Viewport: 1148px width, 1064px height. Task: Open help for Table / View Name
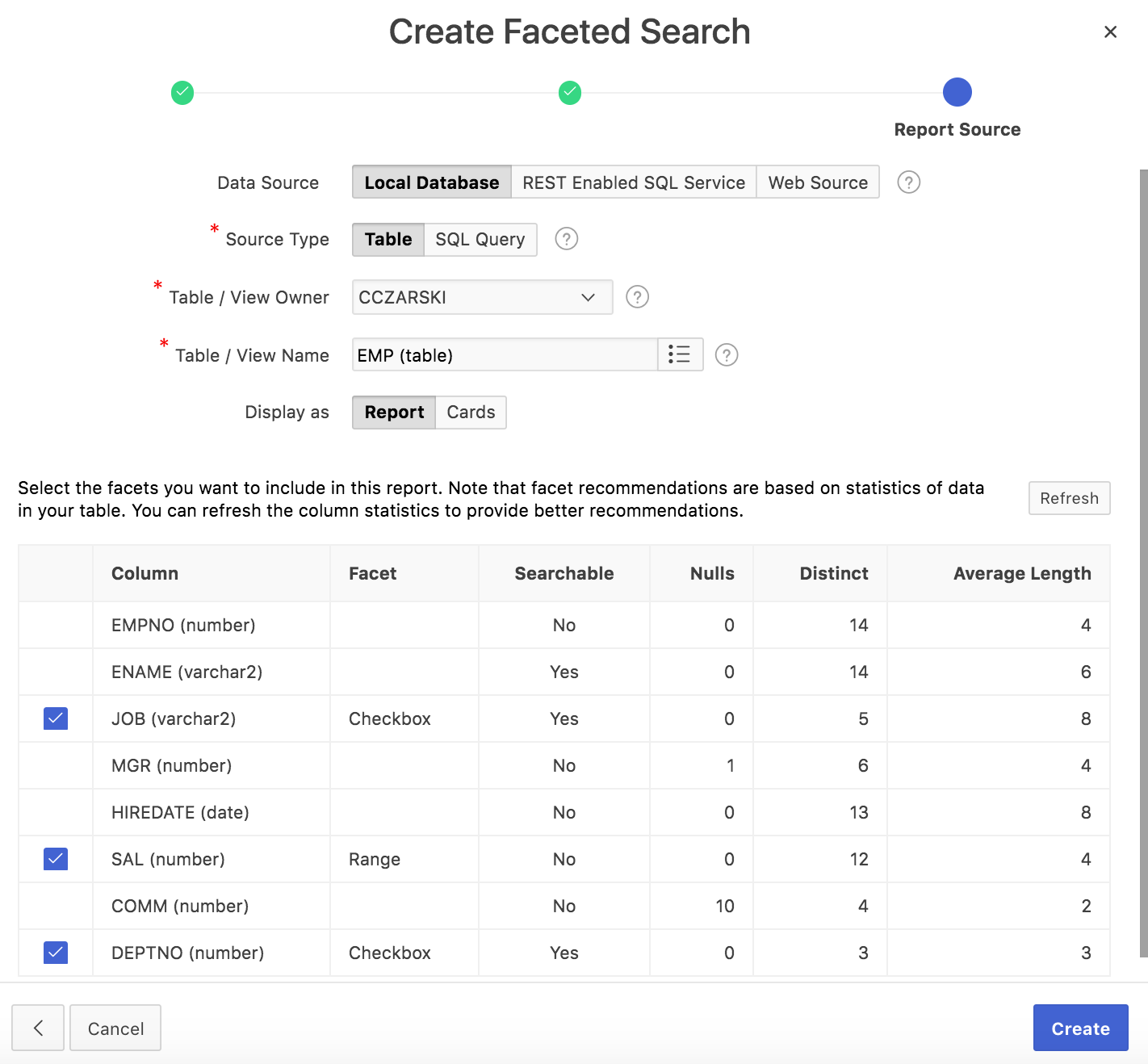(x=726, y=354)
